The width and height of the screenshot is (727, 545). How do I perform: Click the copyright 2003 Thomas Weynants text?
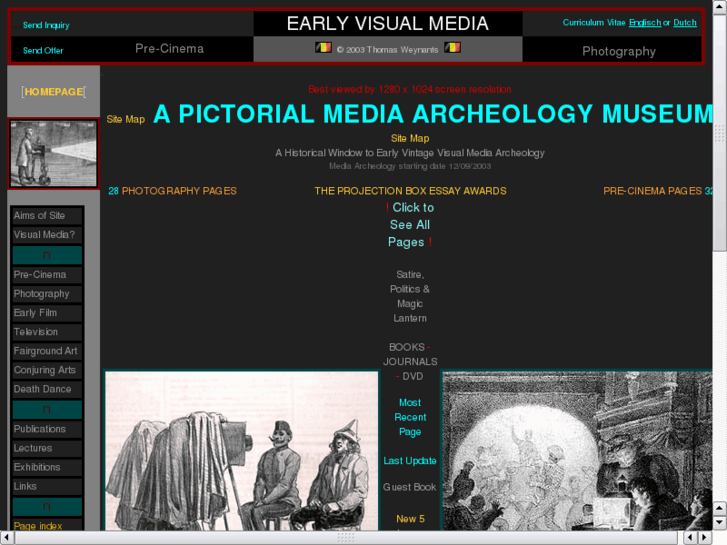pos(388,50)
